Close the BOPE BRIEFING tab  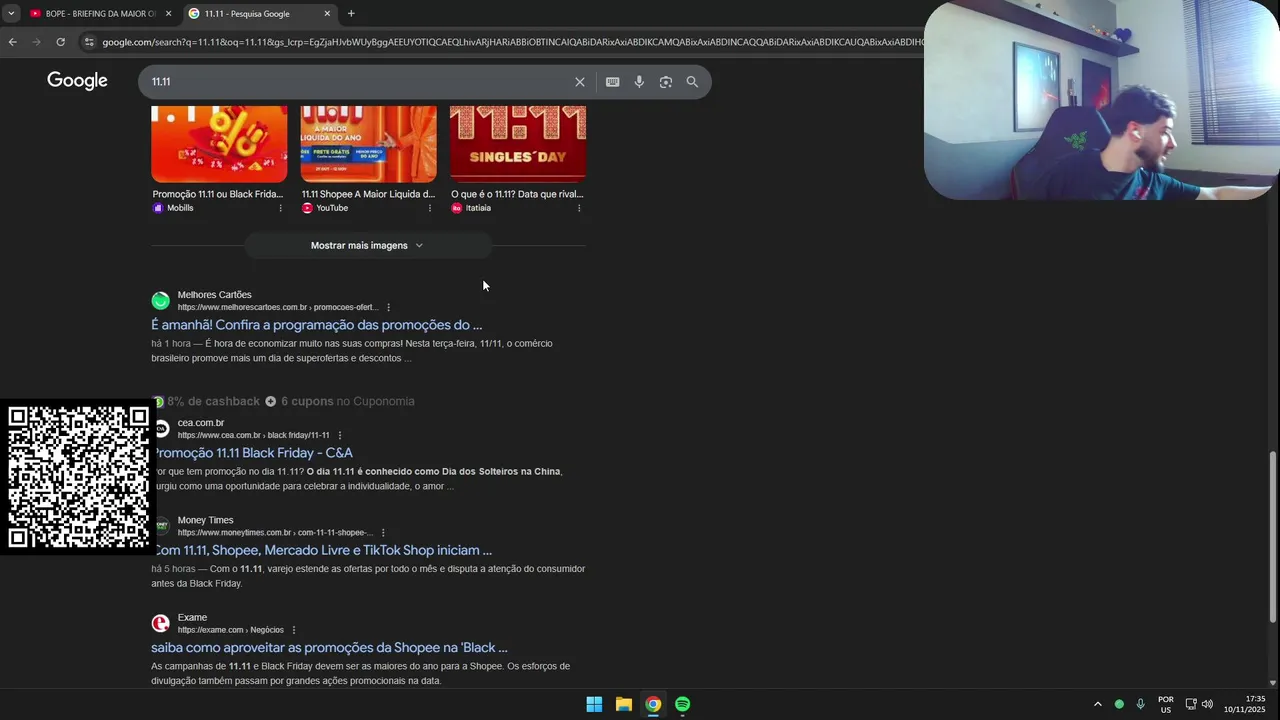point(168,14)
